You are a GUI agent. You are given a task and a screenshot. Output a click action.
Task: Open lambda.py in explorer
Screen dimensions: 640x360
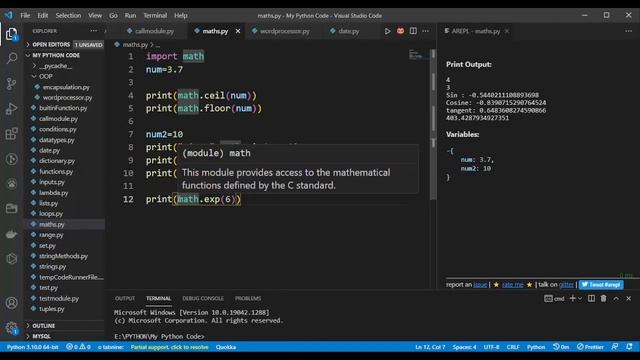click(53, 193)
